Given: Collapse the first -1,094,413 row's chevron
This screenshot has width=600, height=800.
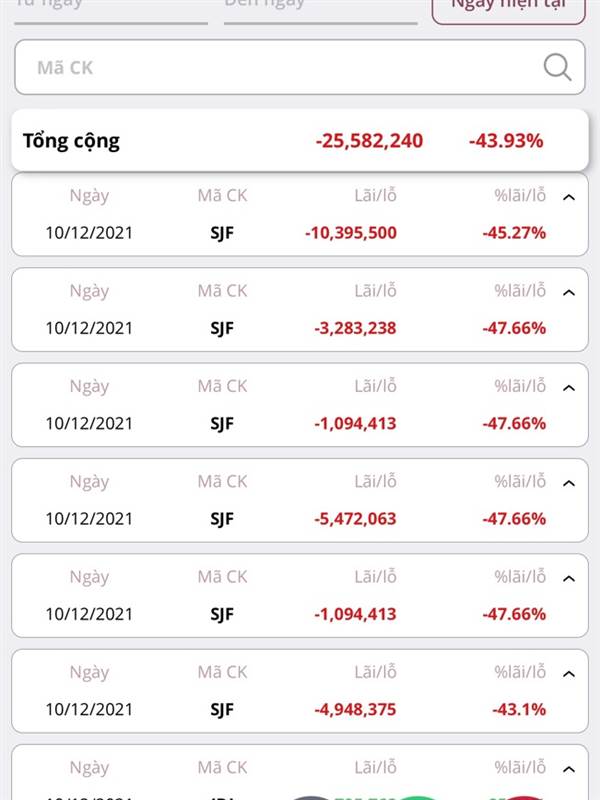Looking at the screenshot, I should 569,388.
